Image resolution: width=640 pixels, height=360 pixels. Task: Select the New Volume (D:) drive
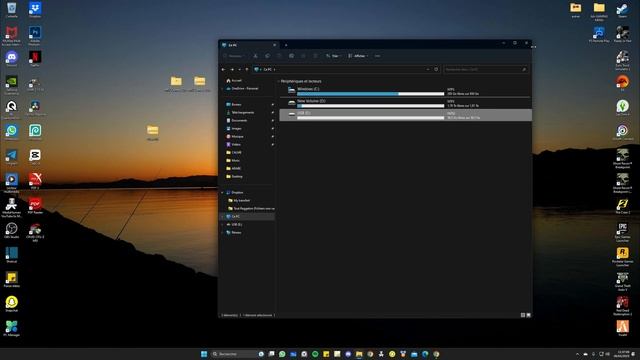(405, 103)
